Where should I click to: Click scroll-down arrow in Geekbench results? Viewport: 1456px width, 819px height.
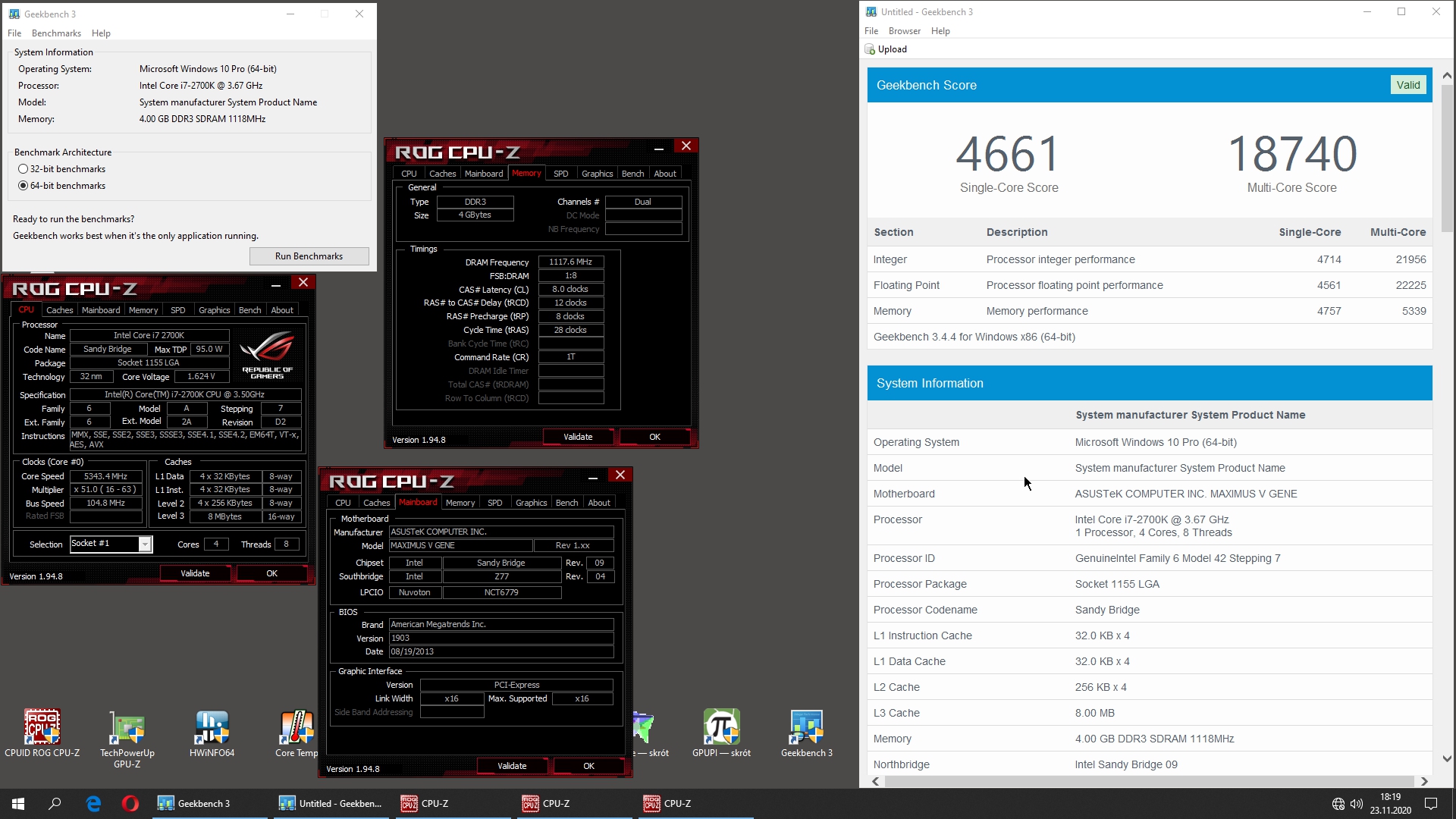tap(1447, 758)
